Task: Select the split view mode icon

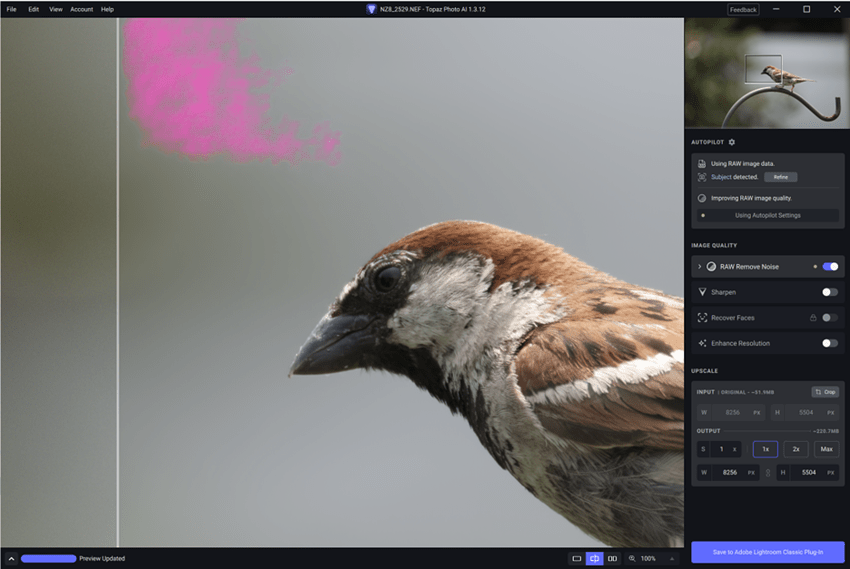Action: (594, 558)
